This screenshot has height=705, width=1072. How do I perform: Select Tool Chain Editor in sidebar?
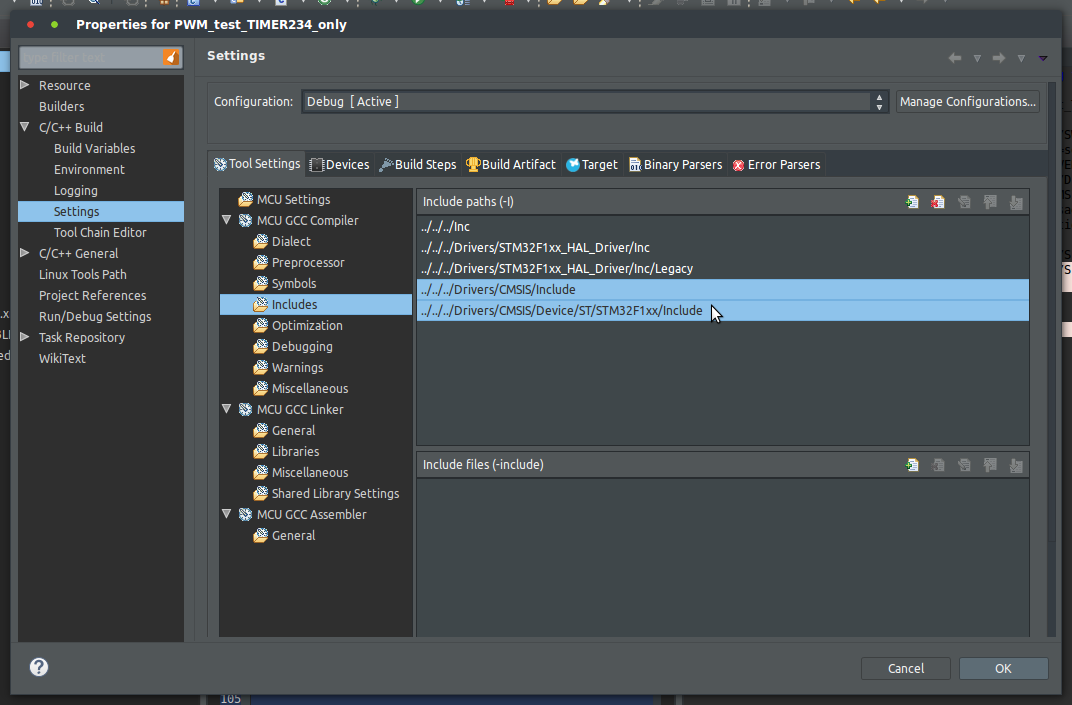point(100,233)
